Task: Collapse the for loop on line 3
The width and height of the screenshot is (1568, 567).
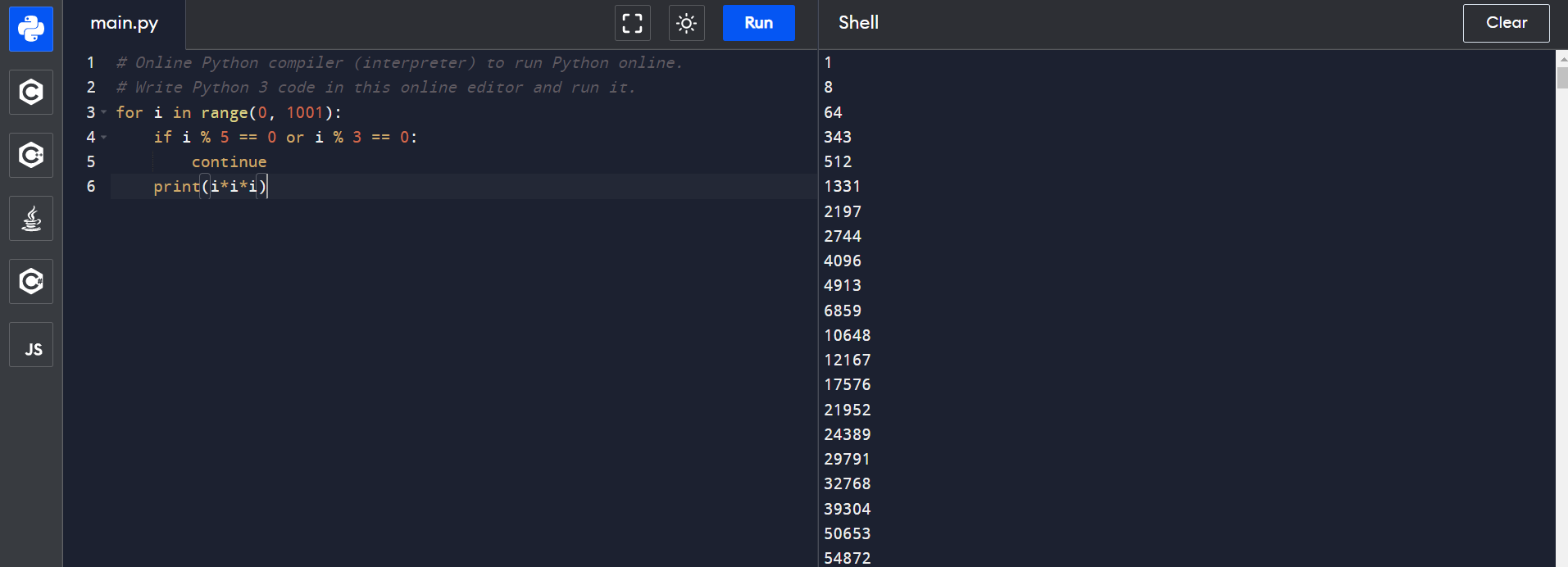Action: pos(104,112)
